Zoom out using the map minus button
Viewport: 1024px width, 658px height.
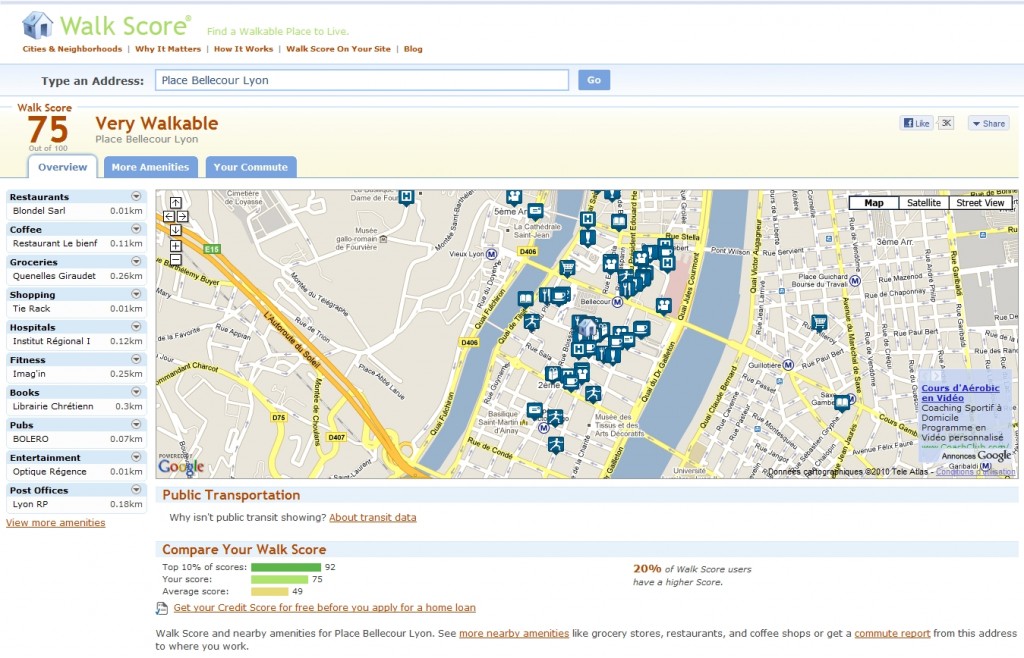pyautogui.click(x=175, y=259)
